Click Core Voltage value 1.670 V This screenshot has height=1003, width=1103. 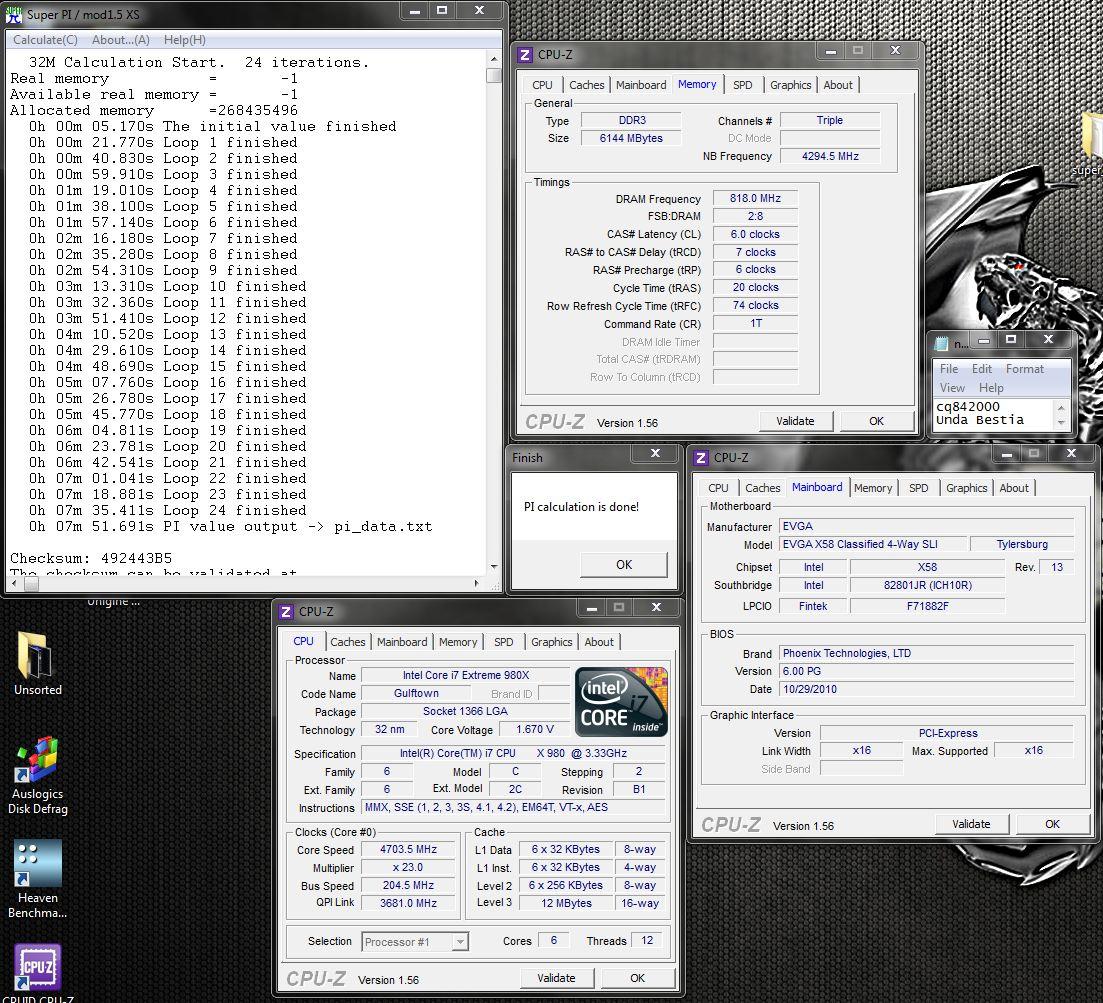pyautogui.click(x=535, y=729)
